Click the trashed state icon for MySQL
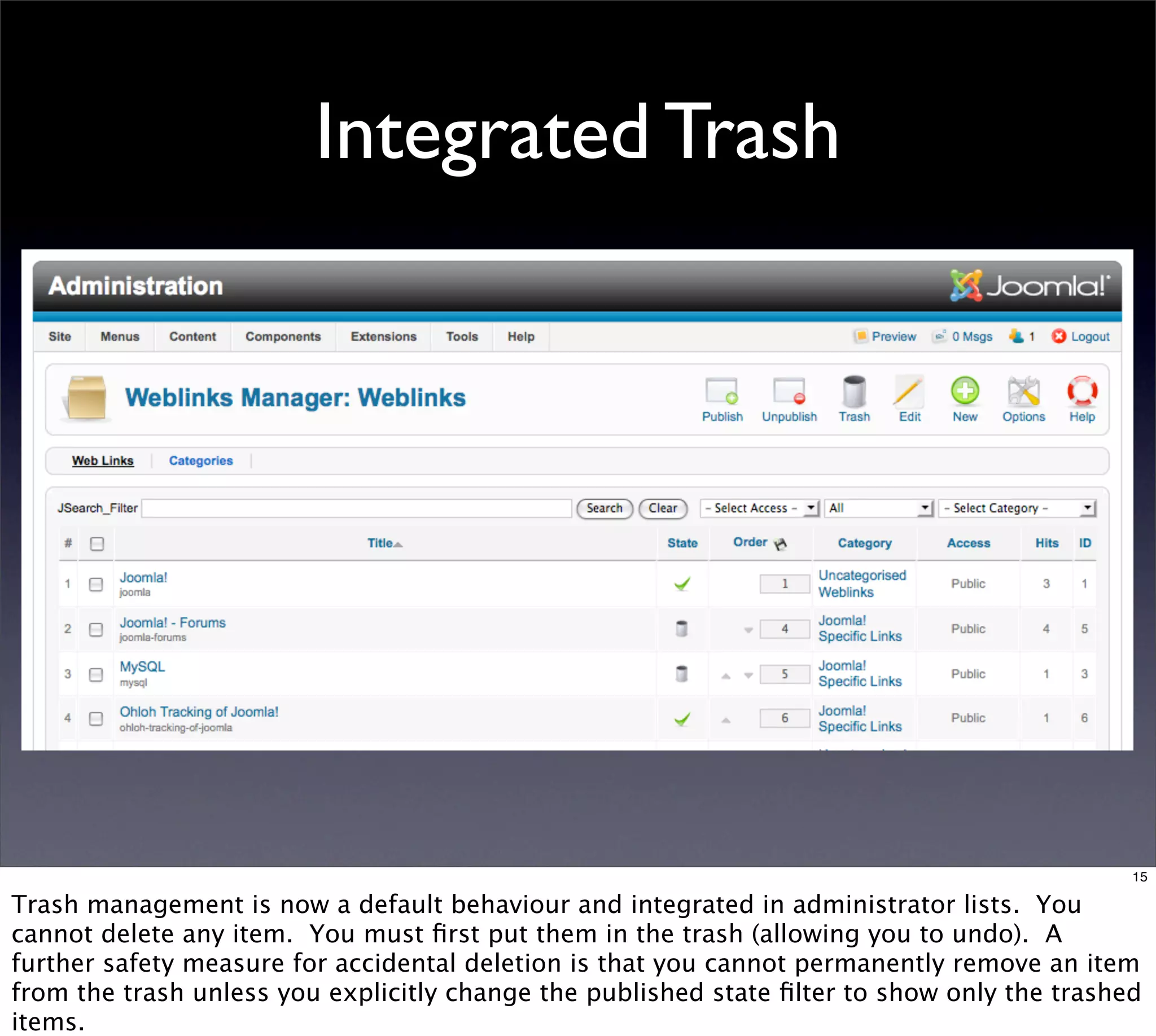Screen dimensions: 1156x1036 (x=681, y=673)
